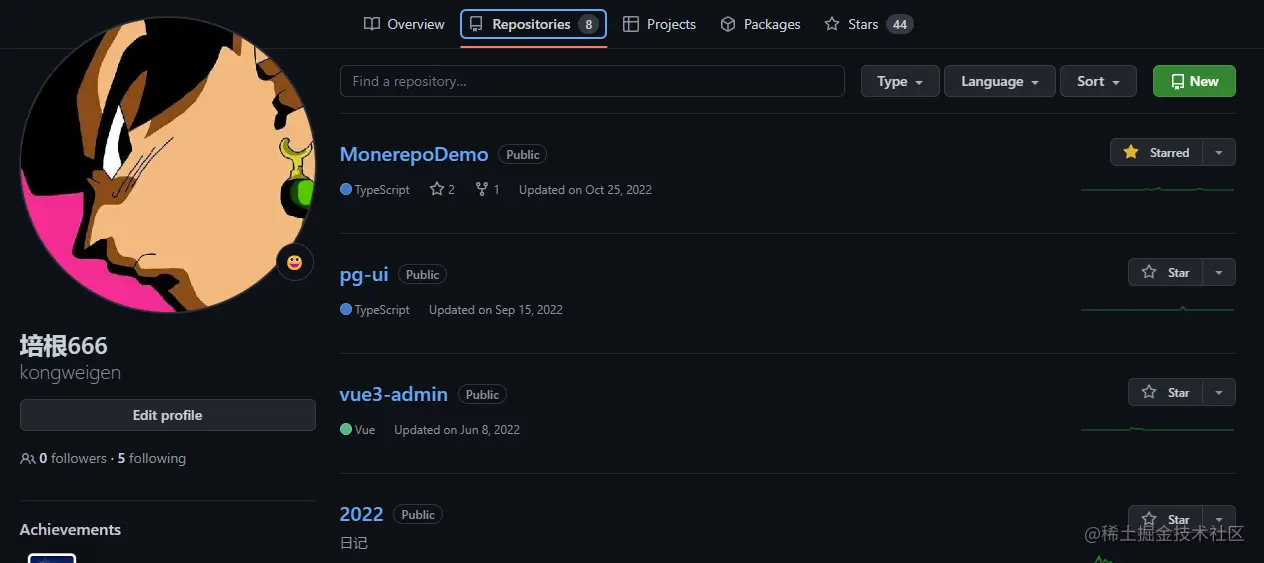Image resolution: width=1264 pixels, height=563 pixels.
Task: Click MonerepoDemo stargazers count icon
Action: pyautogui.click(x=437, y=189)
